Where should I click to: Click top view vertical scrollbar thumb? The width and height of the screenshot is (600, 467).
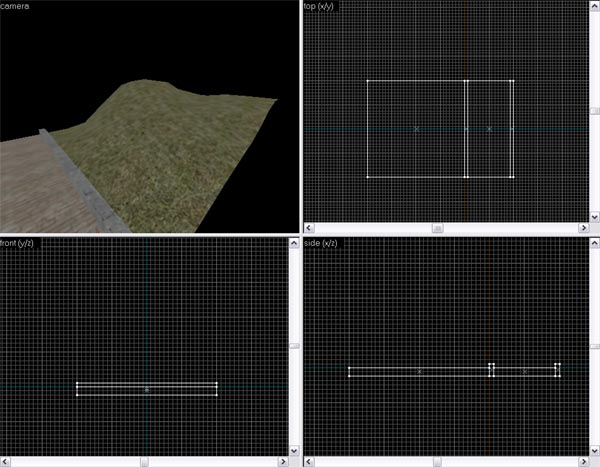click(x=594, y=111)
